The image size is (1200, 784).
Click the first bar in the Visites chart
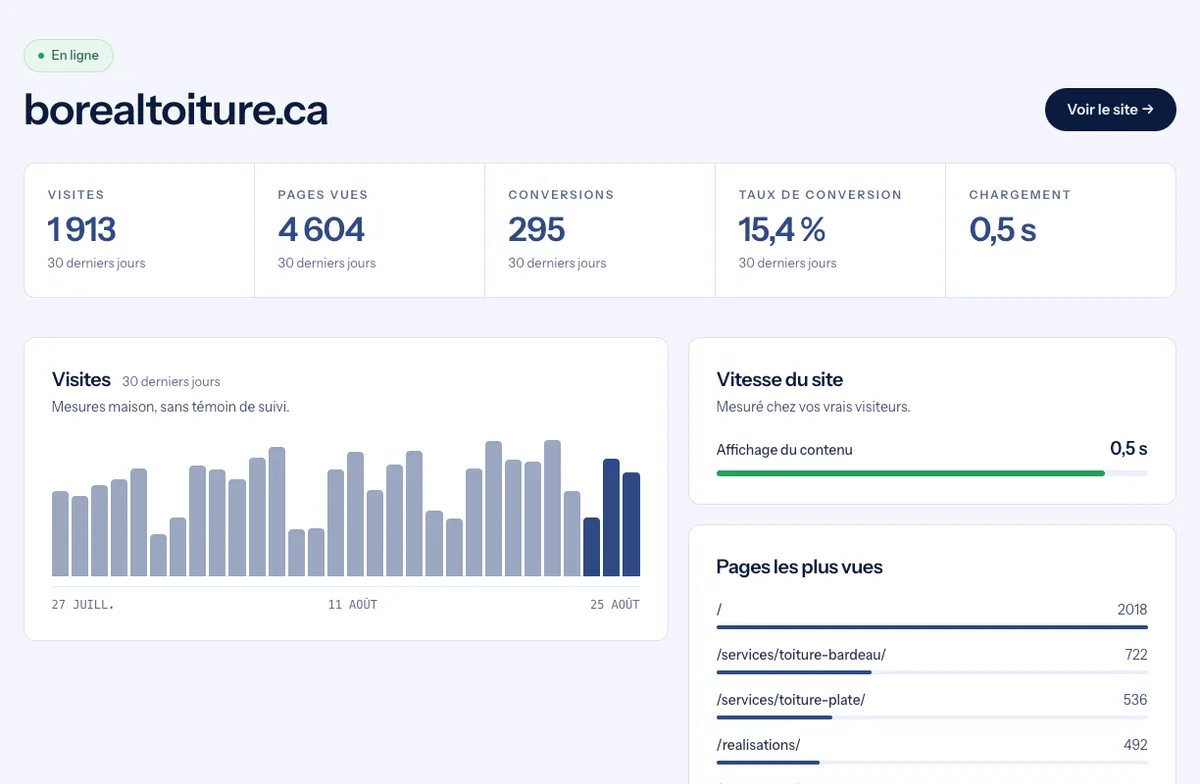click(x=60, y=534)
